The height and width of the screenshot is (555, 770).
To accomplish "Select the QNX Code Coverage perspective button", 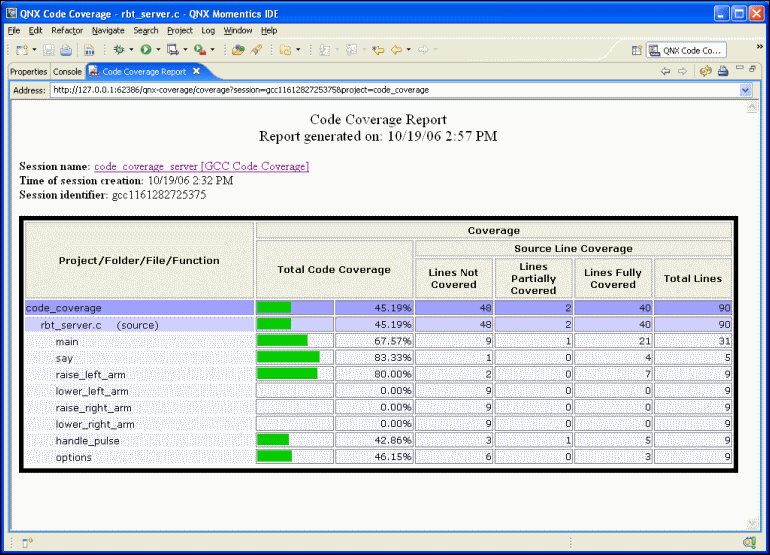I will 686,50.
